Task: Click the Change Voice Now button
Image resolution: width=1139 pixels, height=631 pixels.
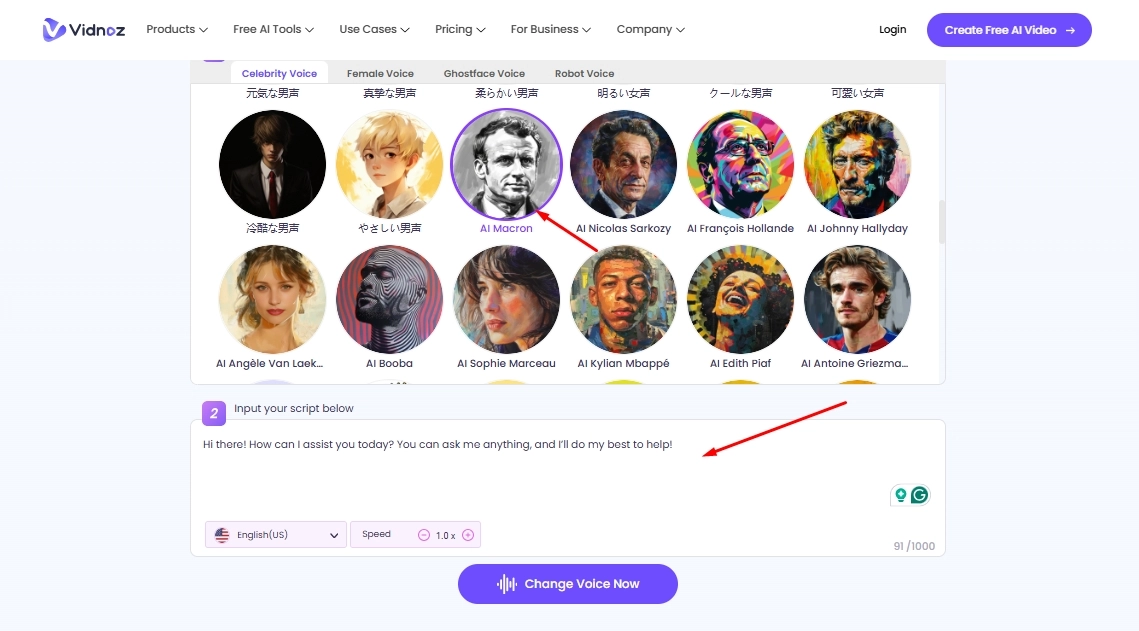Action: [567, 583]
